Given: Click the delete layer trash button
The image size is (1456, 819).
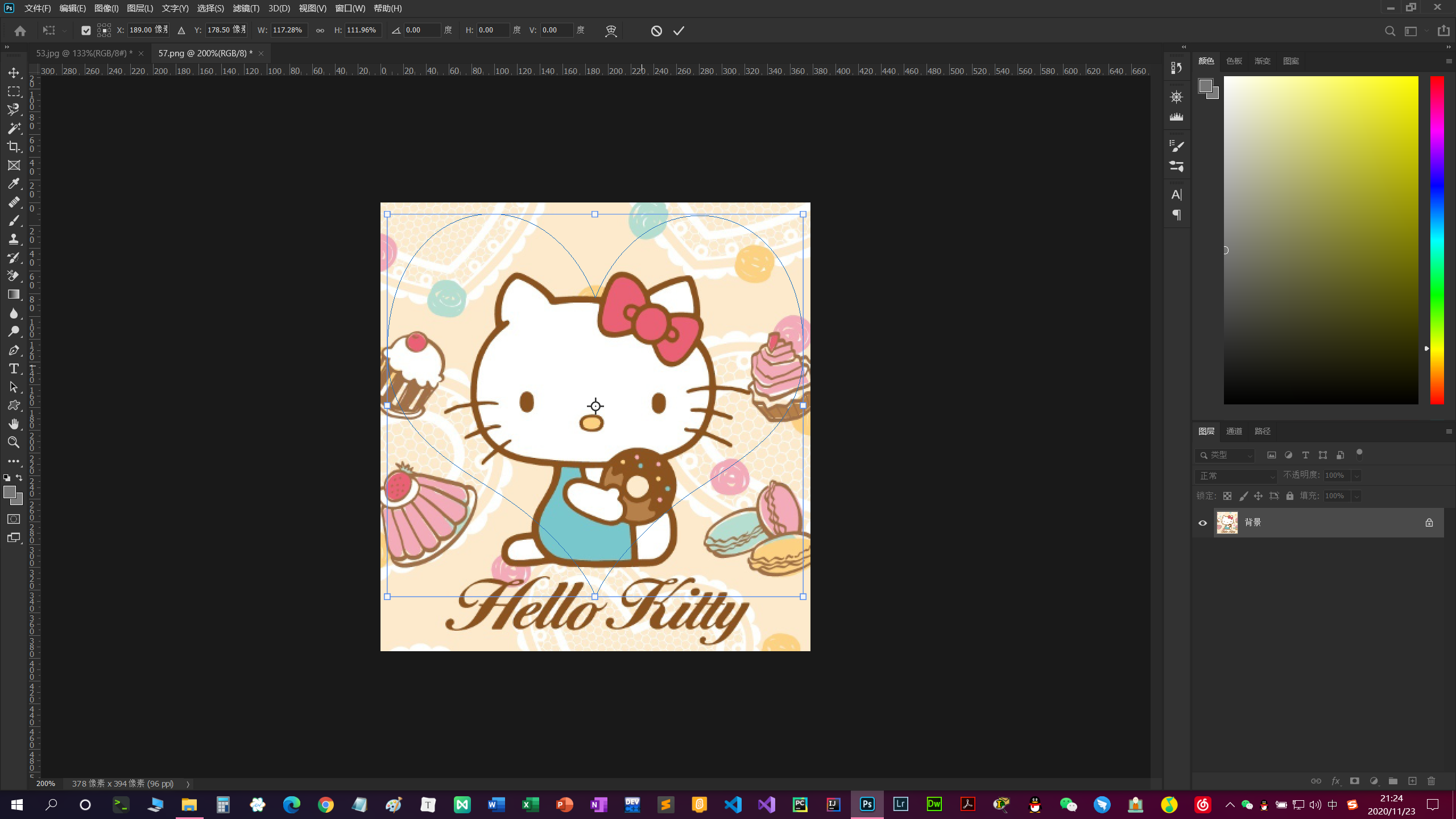Looking at the screenshot, I should click(x=1431, y=781).
